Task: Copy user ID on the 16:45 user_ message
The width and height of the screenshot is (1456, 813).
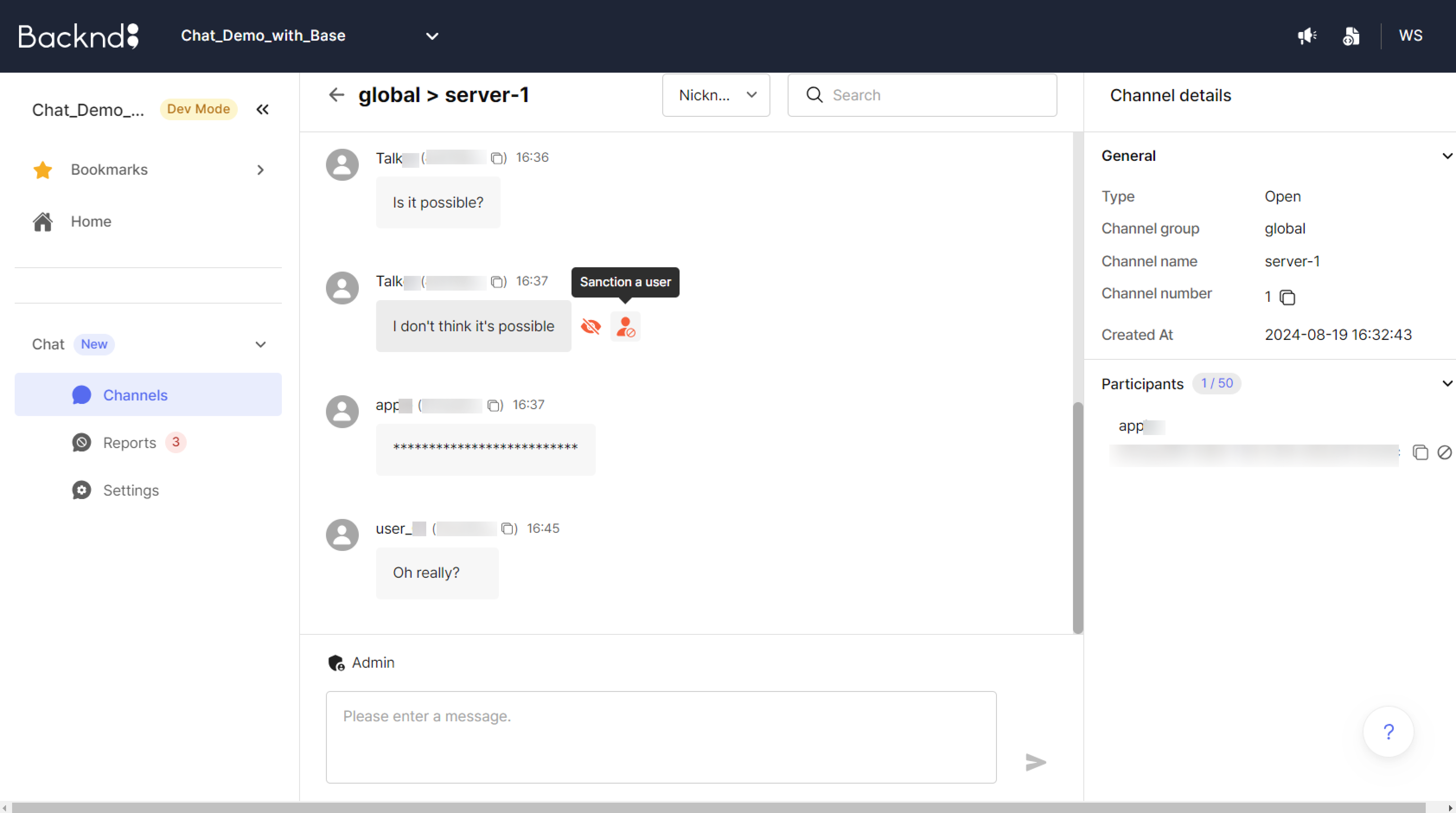Action: point(508,529)
